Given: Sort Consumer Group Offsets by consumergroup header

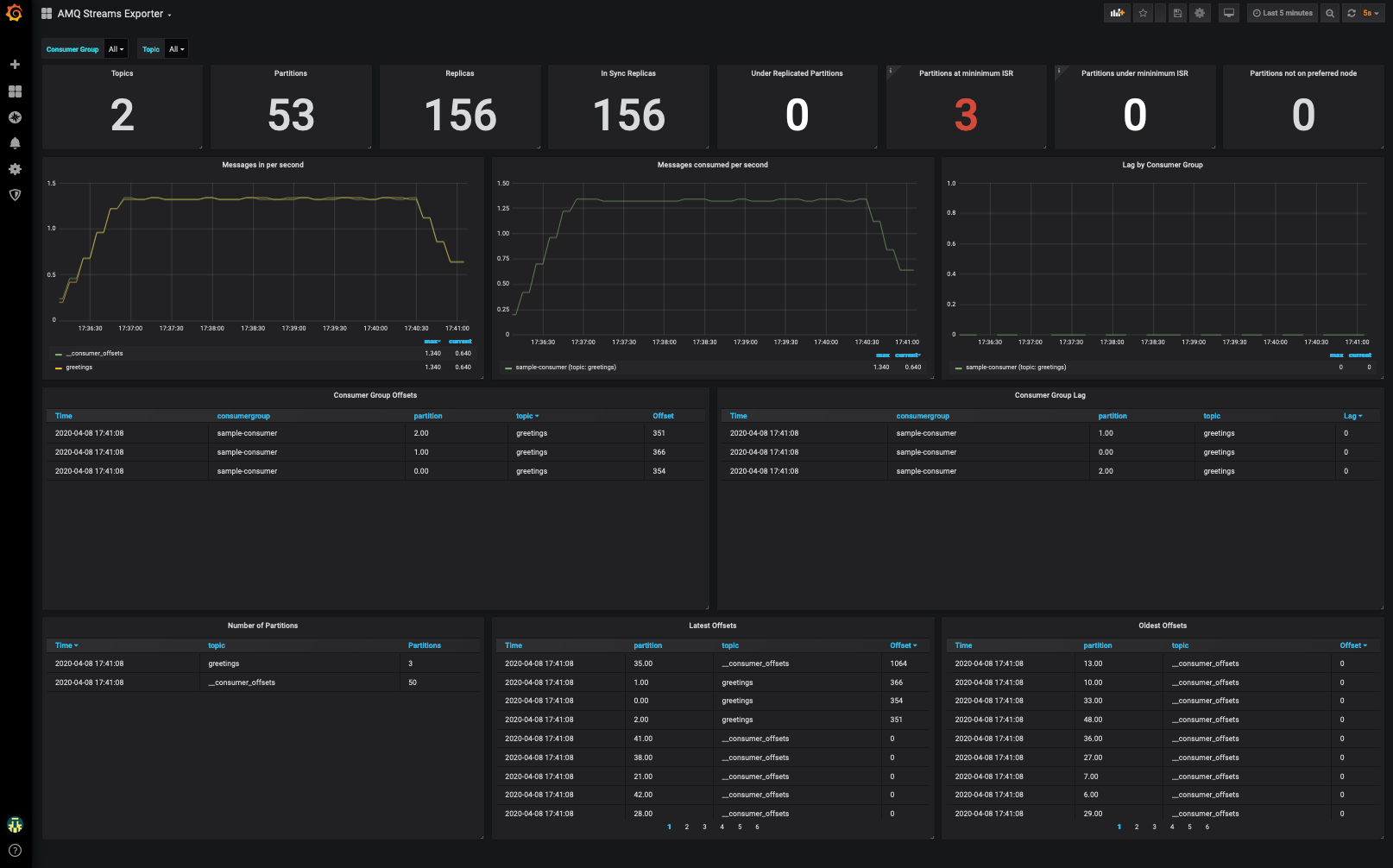Looking at the screenshot, I should coord(243,416).
